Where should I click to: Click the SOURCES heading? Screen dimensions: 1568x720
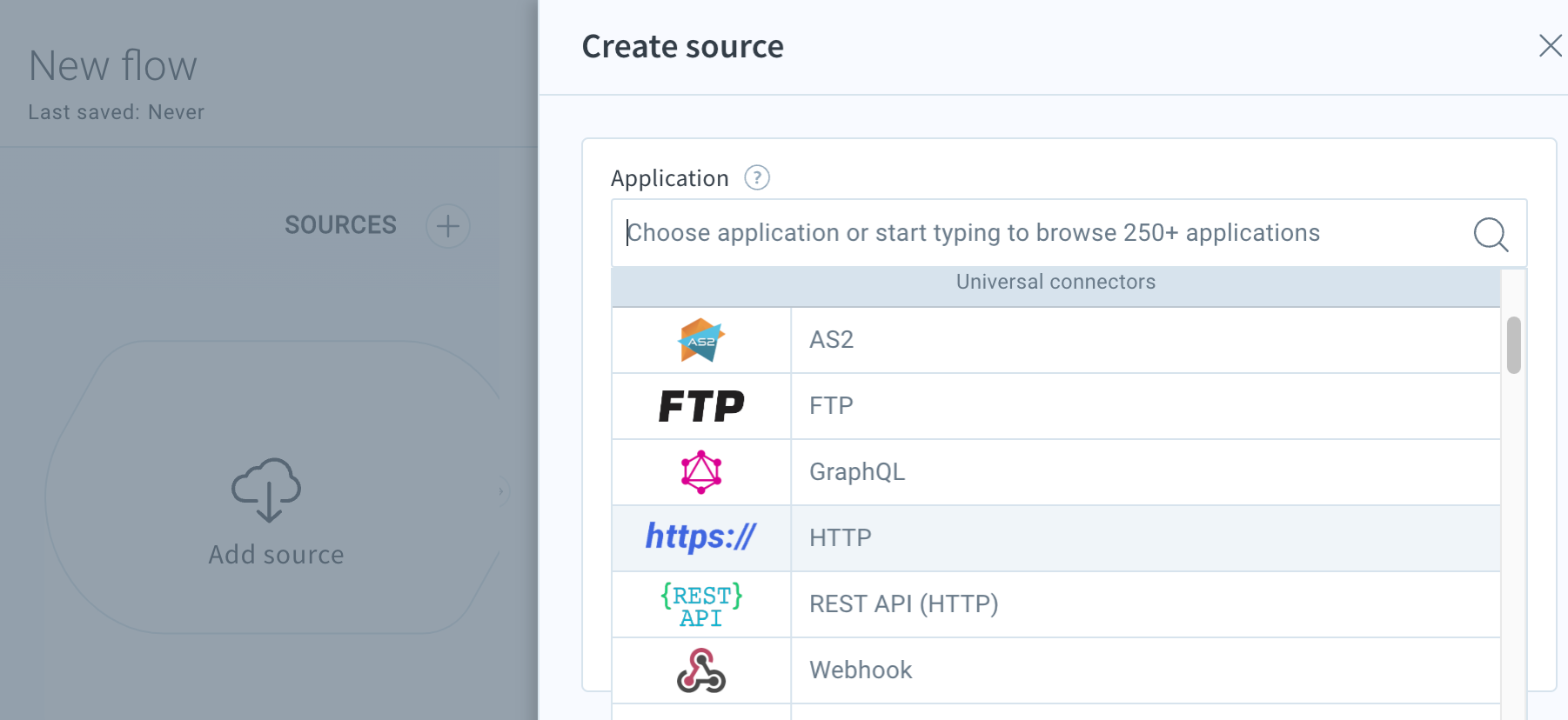tap(341, 225)
